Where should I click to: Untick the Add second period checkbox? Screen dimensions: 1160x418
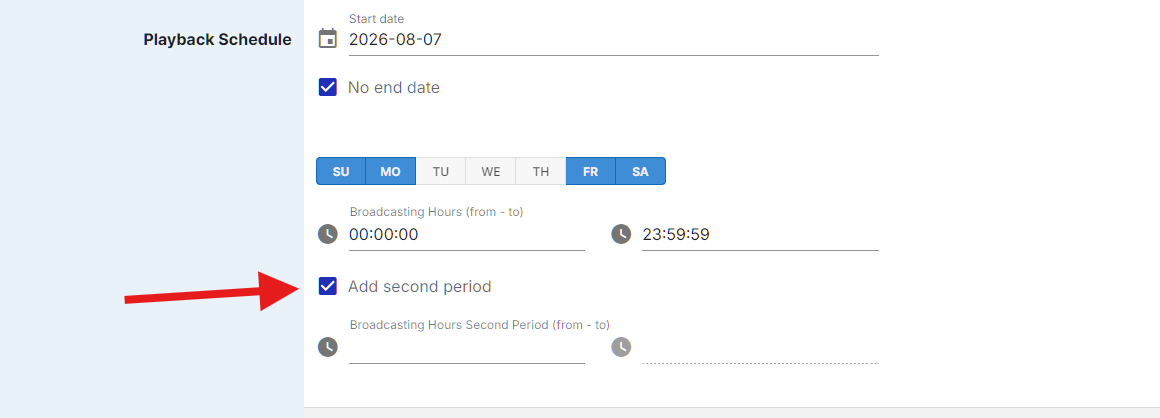pos(328,286)
